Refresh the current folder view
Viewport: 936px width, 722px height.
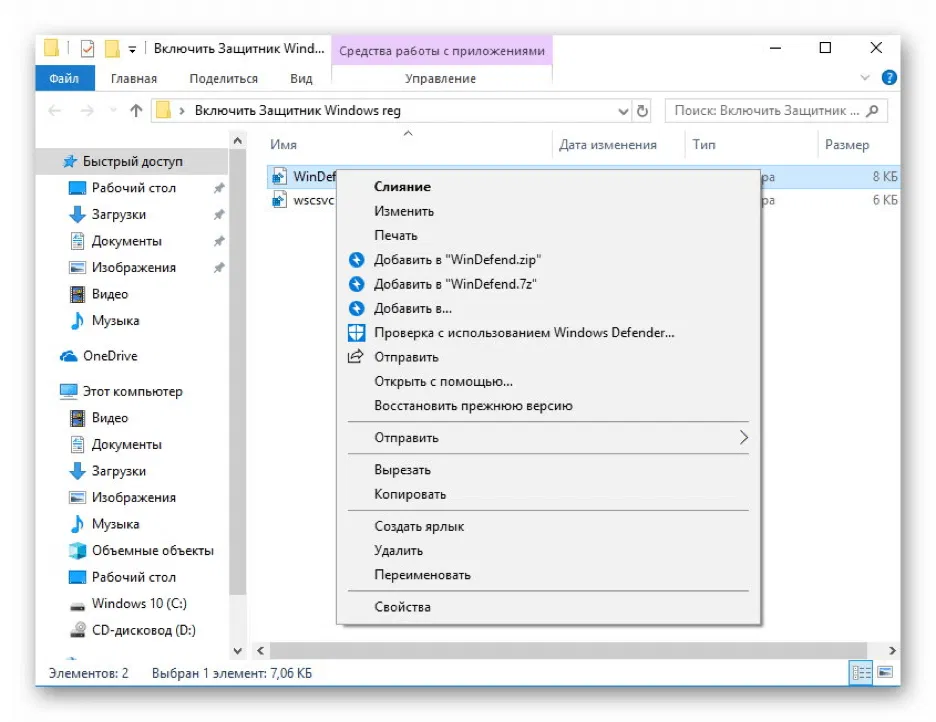(643, 111)
